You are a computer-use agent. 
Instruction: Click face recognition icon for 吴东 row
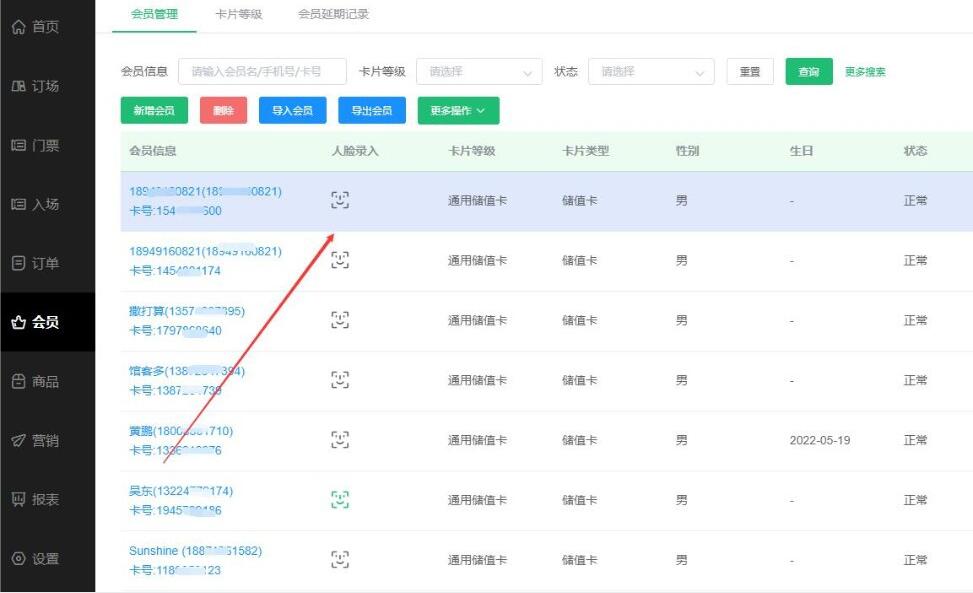340,500
